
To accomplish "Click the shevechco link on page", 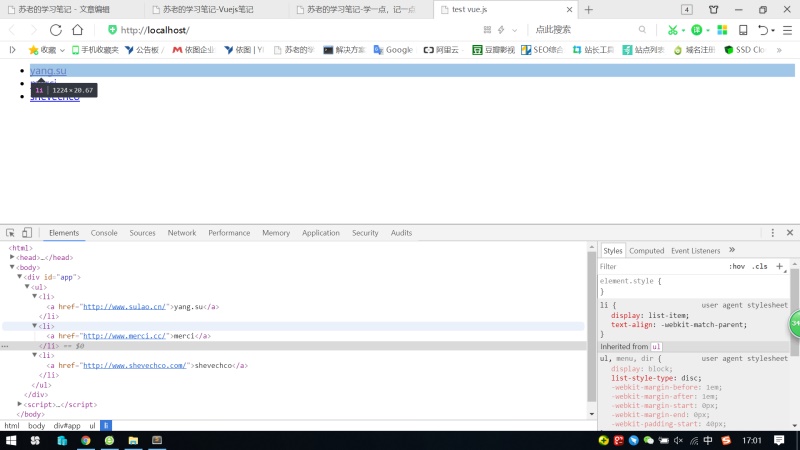I will (x=55, y=98).
